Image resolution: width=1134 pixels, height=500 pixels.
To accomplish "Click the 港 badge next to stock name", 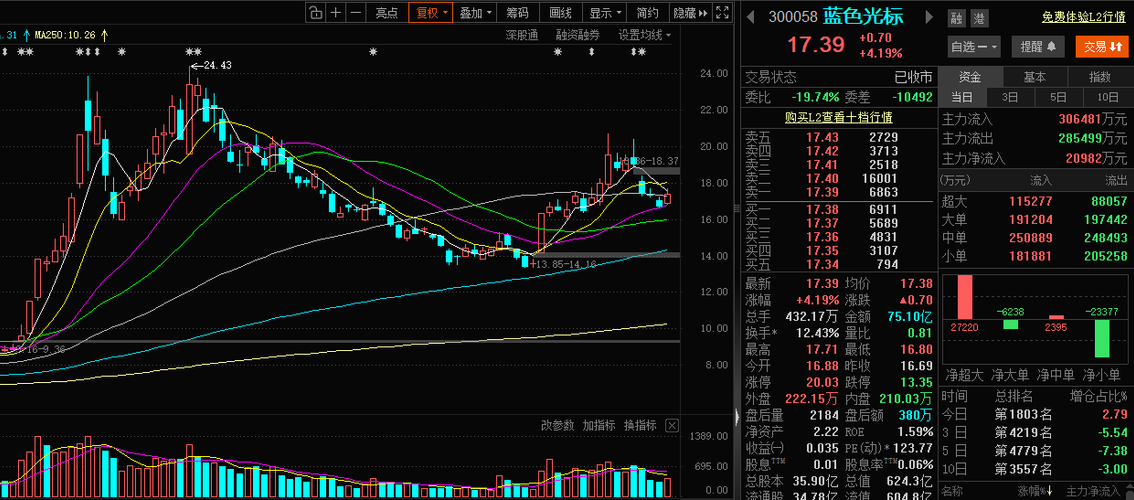I will tap(977, 18).
